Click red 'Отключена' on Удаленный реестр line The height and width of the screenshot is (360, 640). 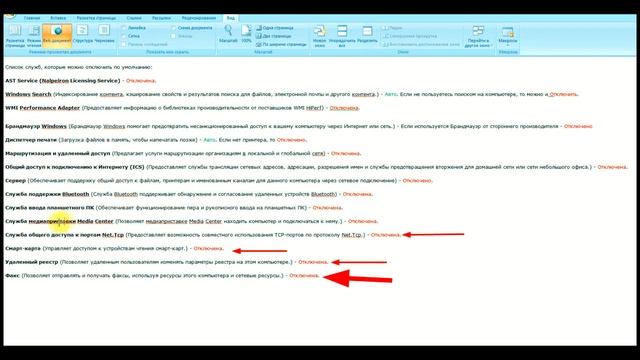[x=313, y=262]
